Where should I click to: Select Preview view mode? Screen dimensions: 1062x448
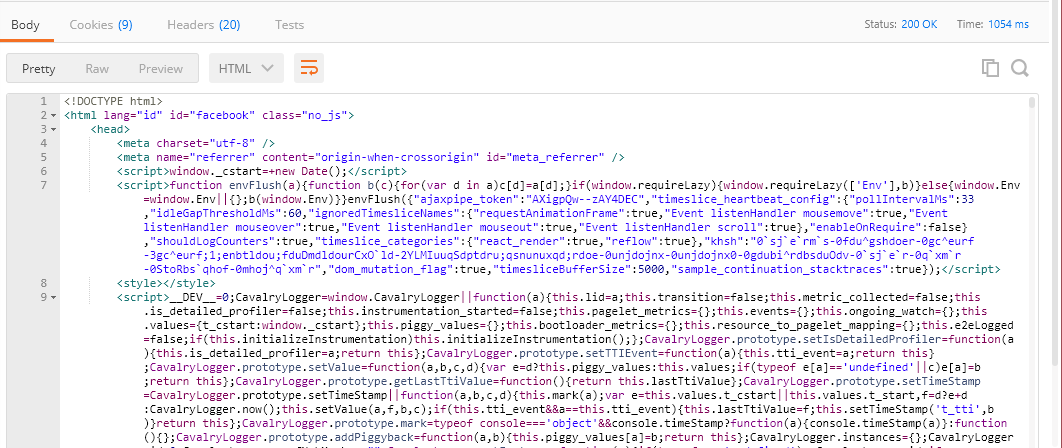(161, 68)
